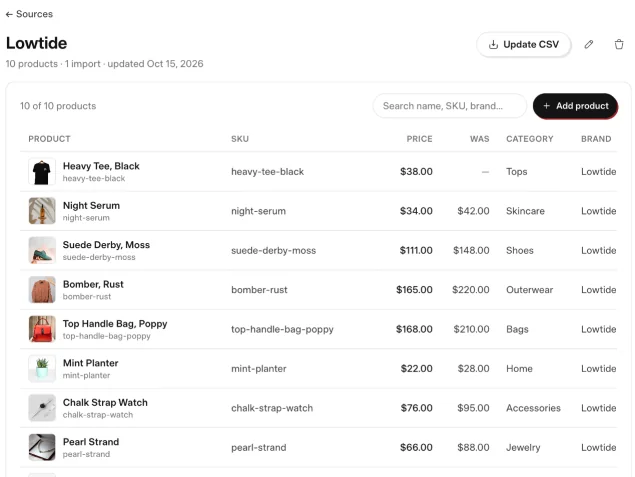Select the $210.00 was price
This screenshot has height=477, width=635.
point(471,329)
